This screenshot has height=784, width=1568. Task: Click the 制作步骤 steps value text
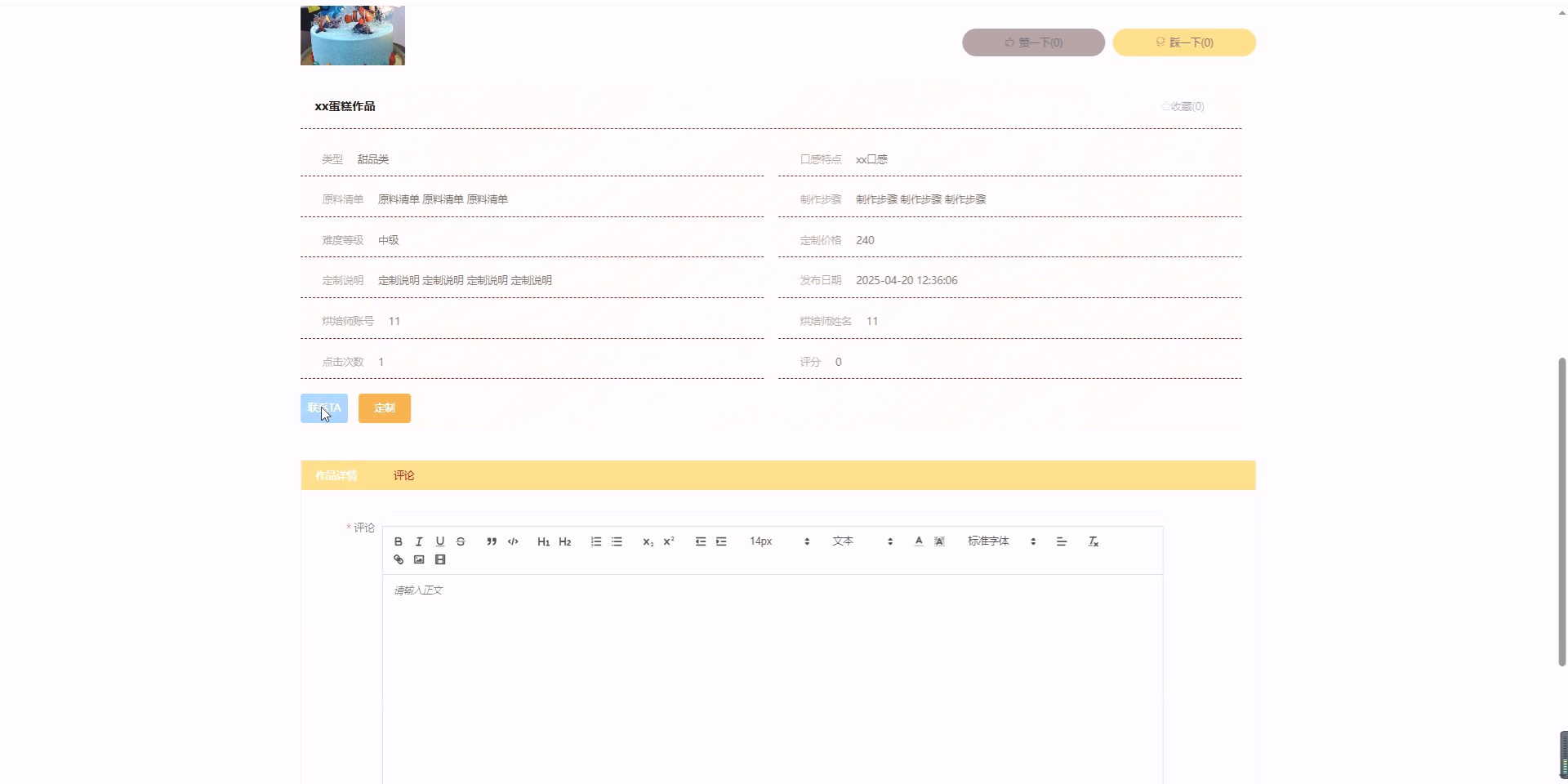coord(920,199)
